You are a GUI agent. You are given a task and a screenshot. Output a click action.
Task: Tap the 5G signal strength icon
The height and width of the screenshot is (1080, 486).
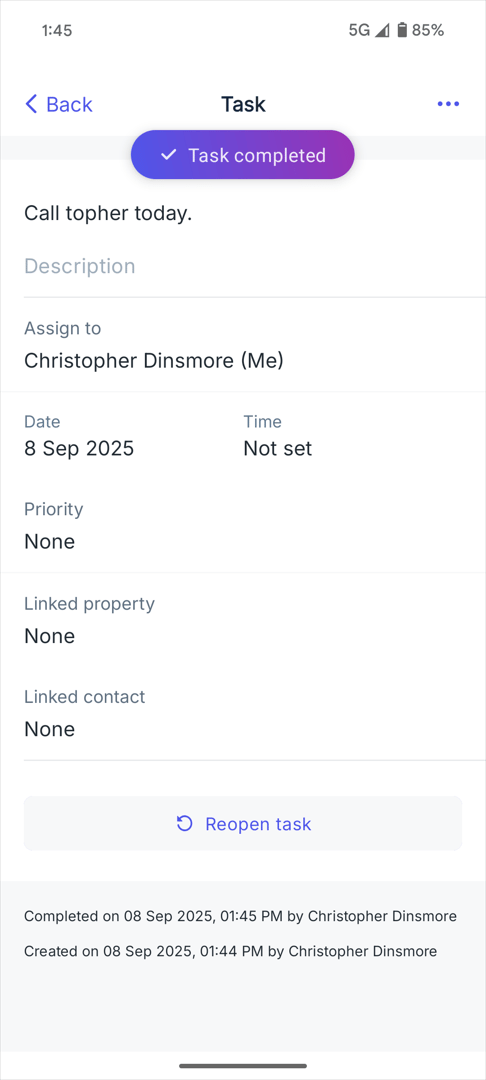(x=382, y=30)
